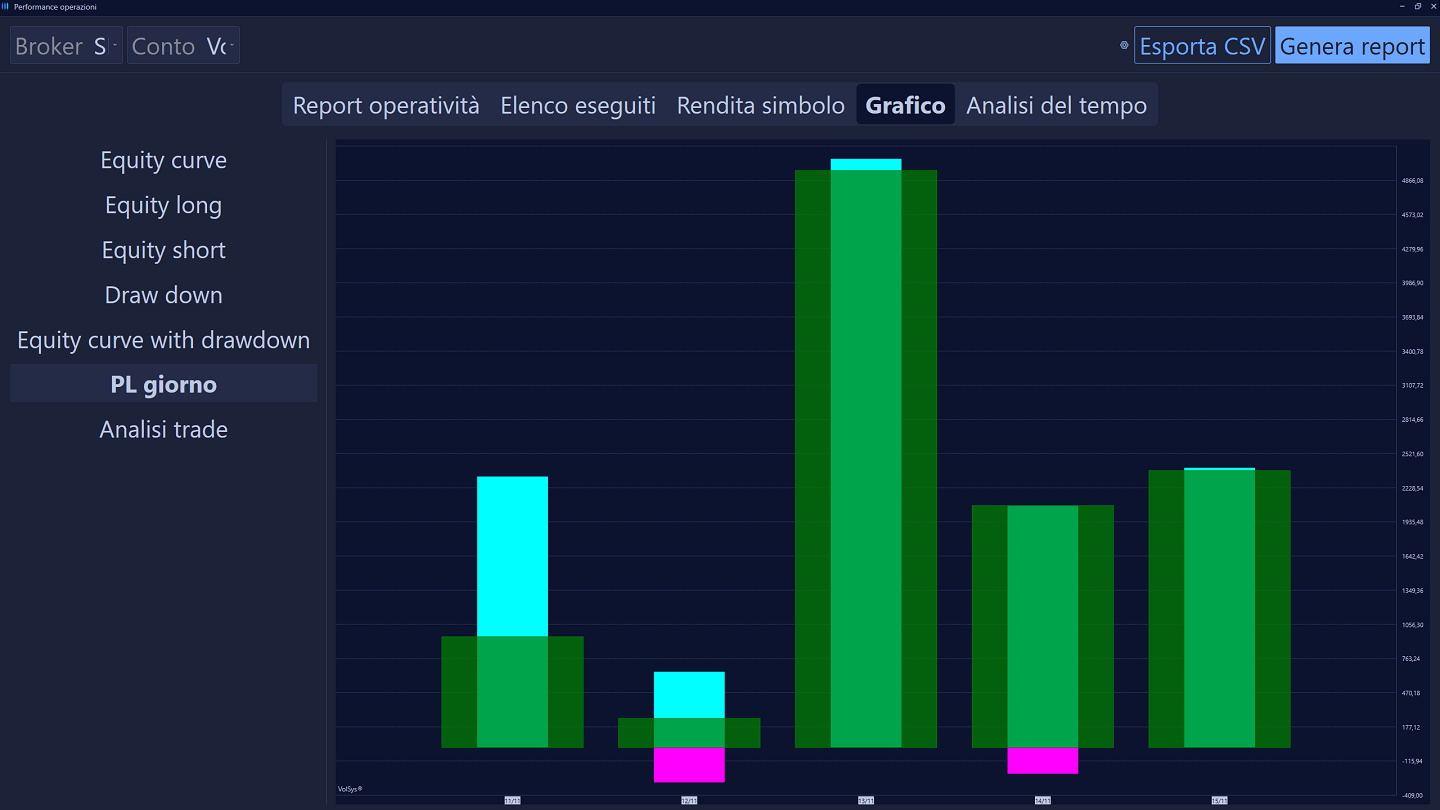Screen dimensions: 1440x810
Task: Open the Analisi trade view
Action: pos(163,429)
